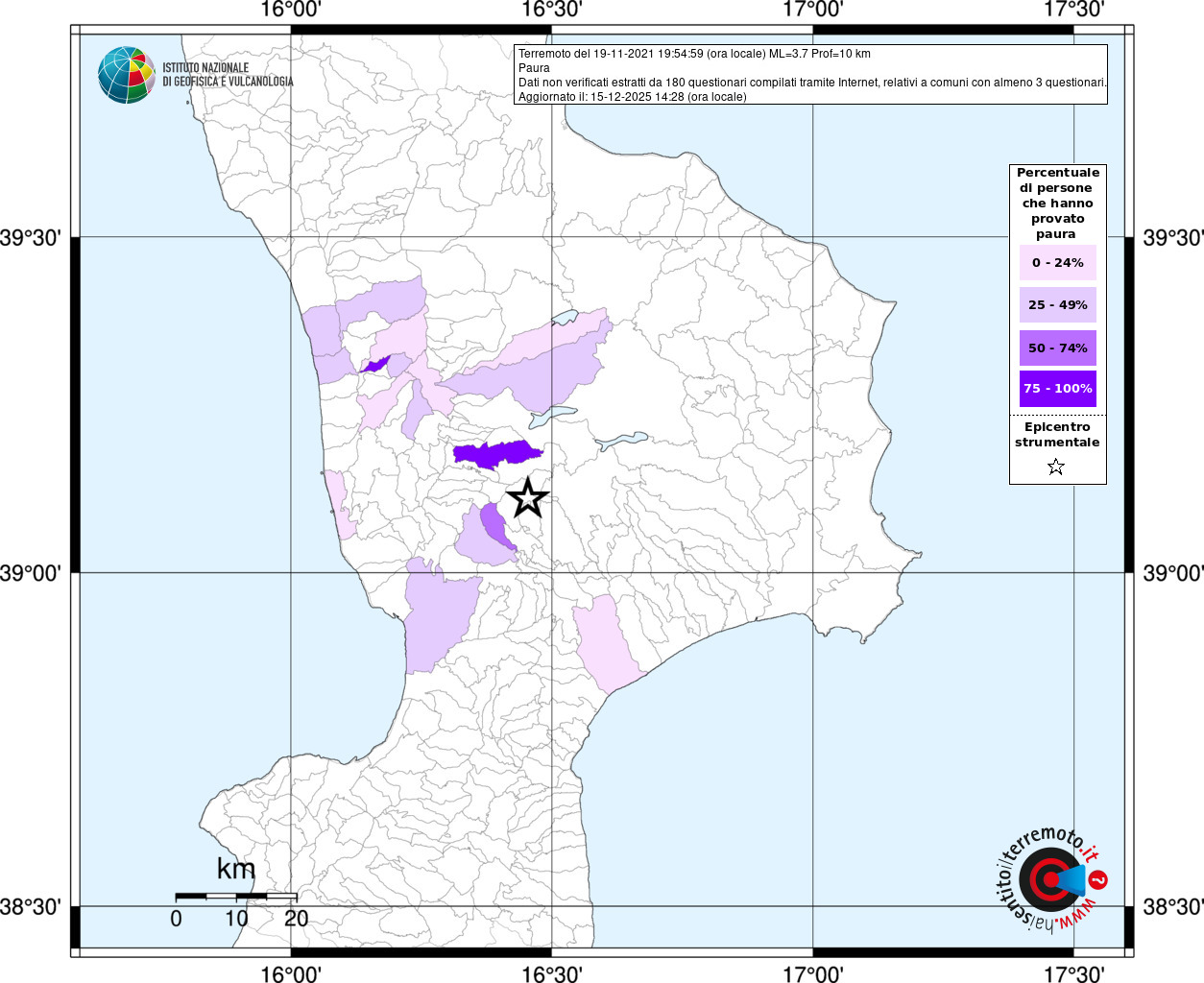
Task: Click the epicenter star on the map
Action: 527,497
